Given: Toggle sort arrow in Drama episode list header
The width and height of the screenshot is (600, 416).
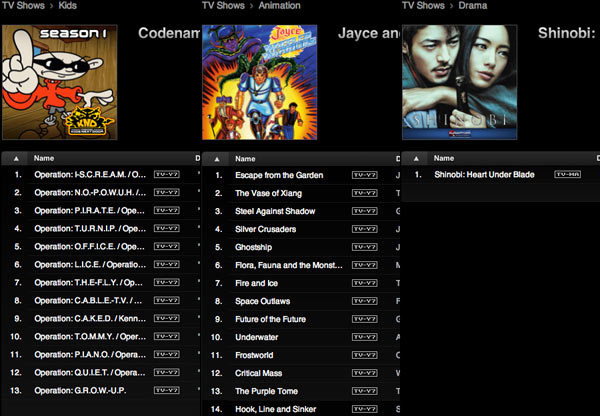Looking at the screenshot, I should pos(417,158).
